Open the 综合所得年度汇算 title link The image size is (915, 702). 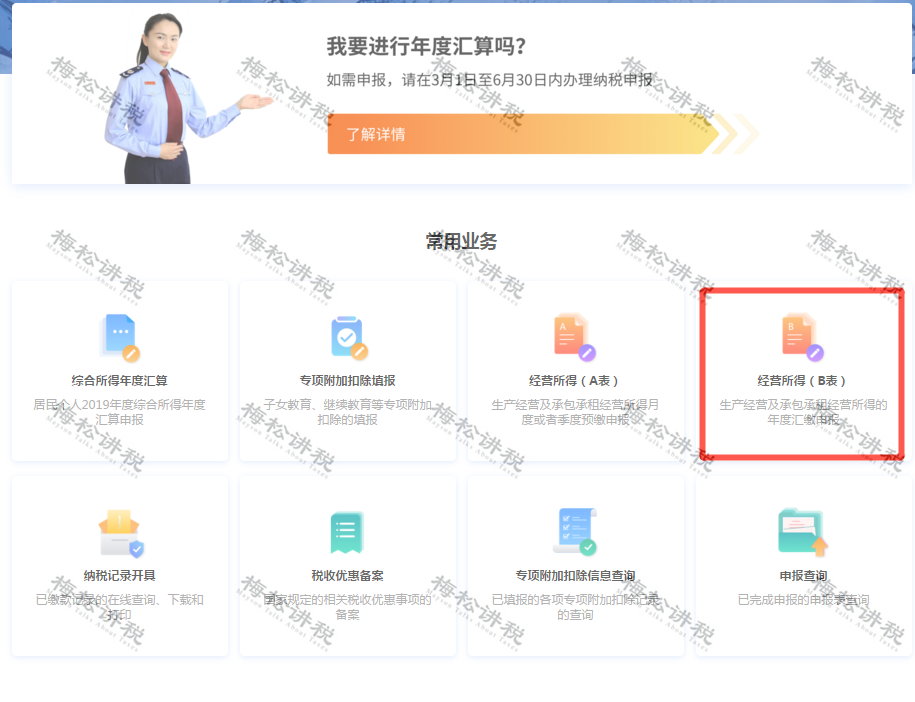[120, 381]
